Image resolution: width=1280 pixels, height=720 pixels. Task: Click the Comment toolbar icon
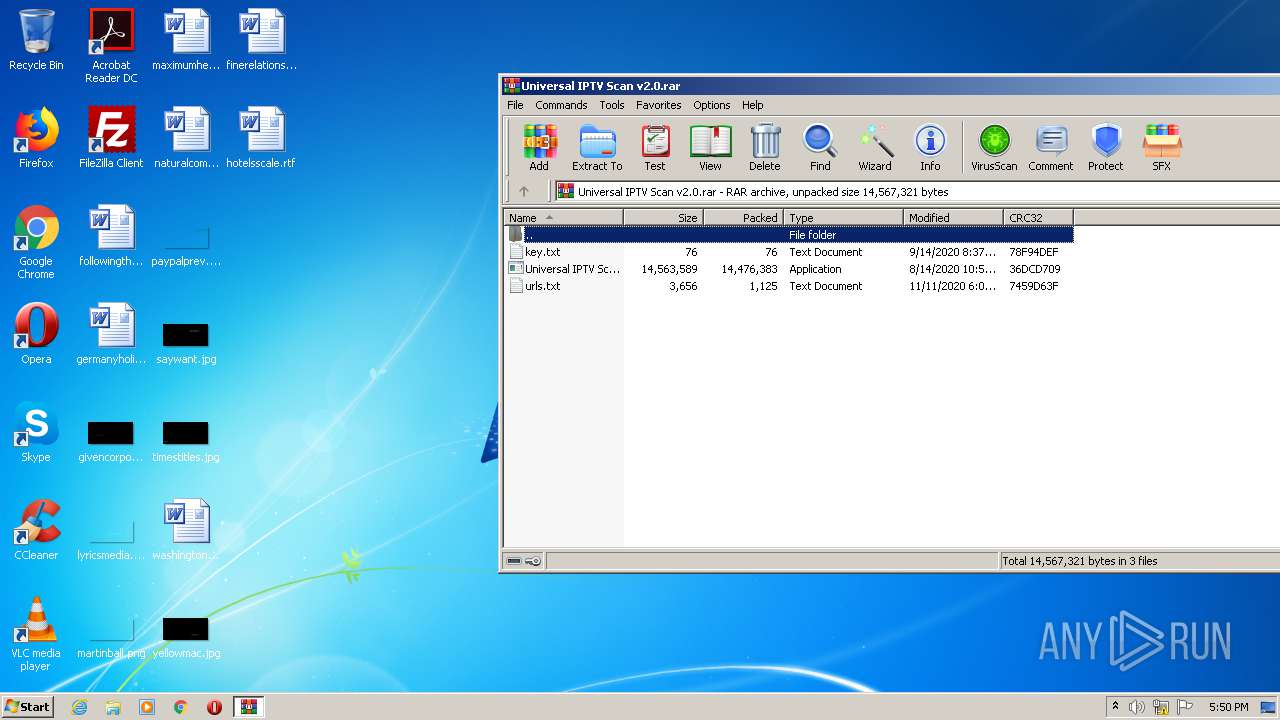pyautogui.click(x=1051, y=148)
